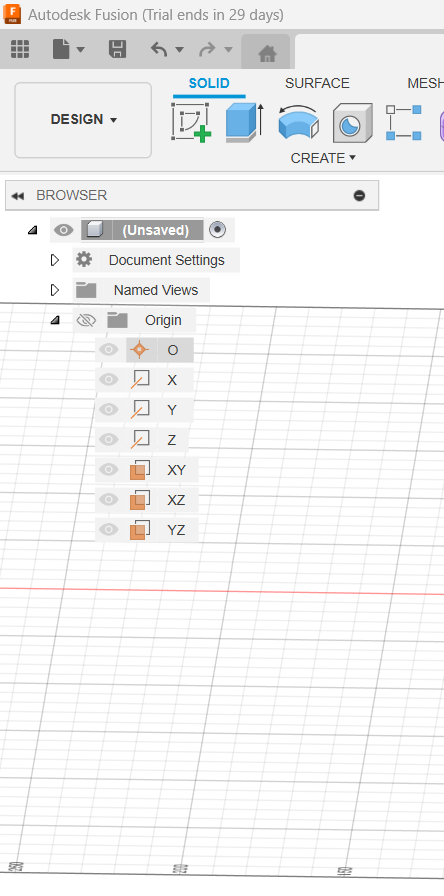Expand the Document Settings node

point(55,260)
